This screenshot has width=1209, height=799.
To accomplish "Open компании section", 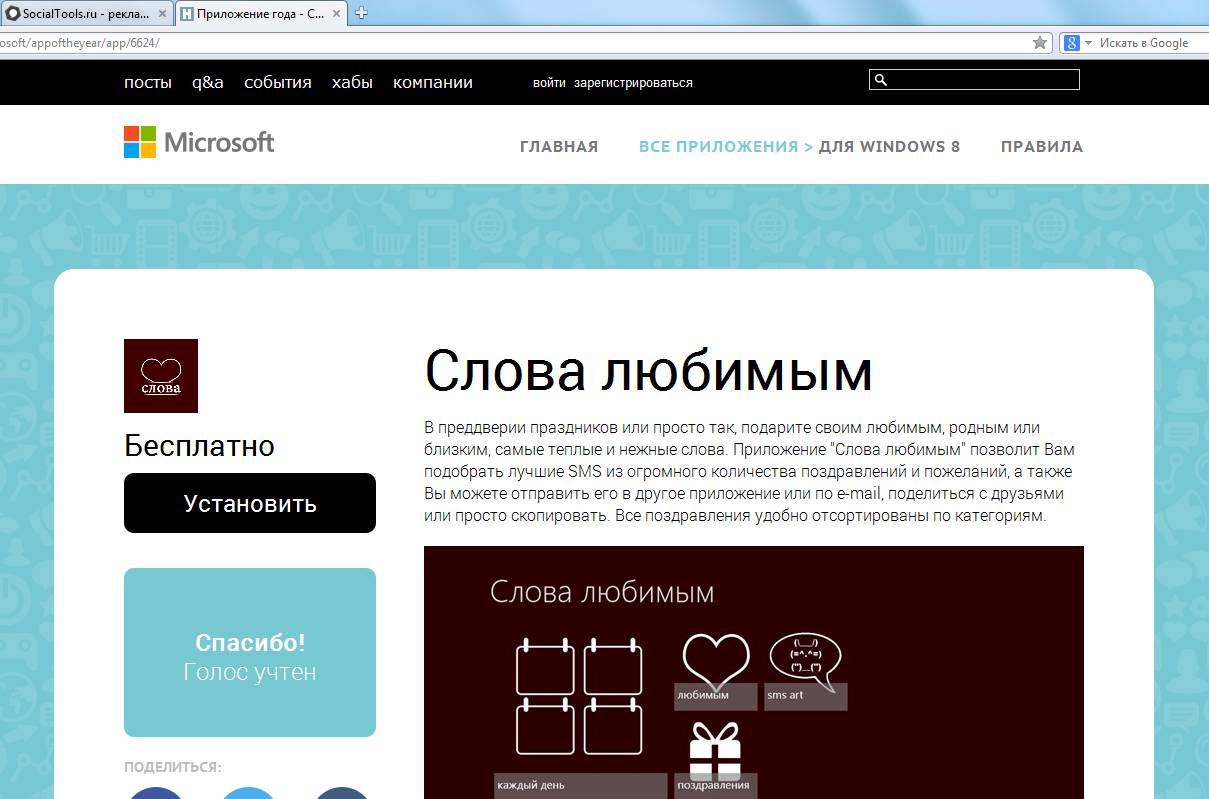I will [433, 83].
